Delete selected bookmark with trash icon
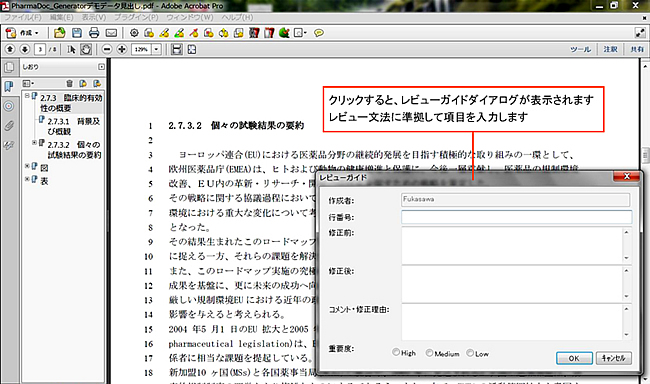Screen dimensions: 650x384 tap(70, 83)
